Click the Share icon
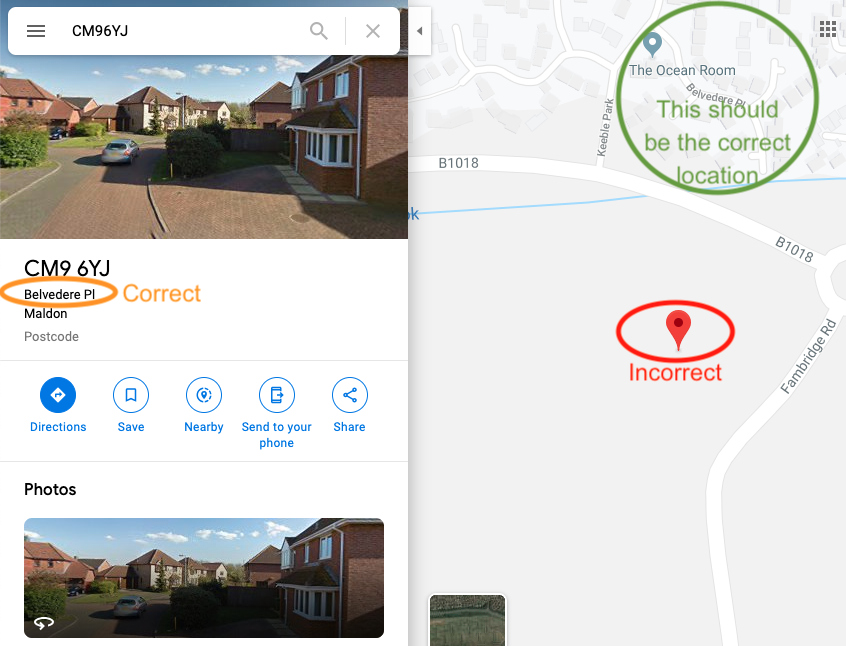The height and width of the screenshot is (646, 846). 350,395
